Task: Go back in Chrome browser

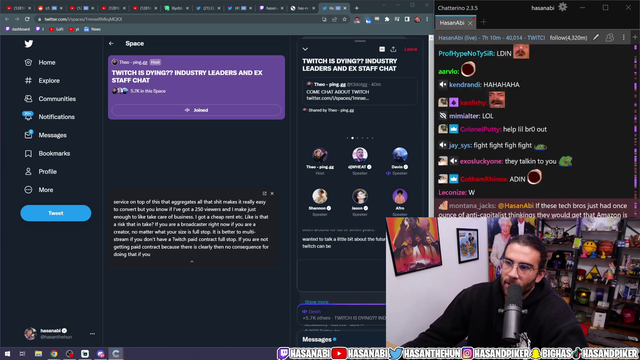Action: (x=7, y=19)
